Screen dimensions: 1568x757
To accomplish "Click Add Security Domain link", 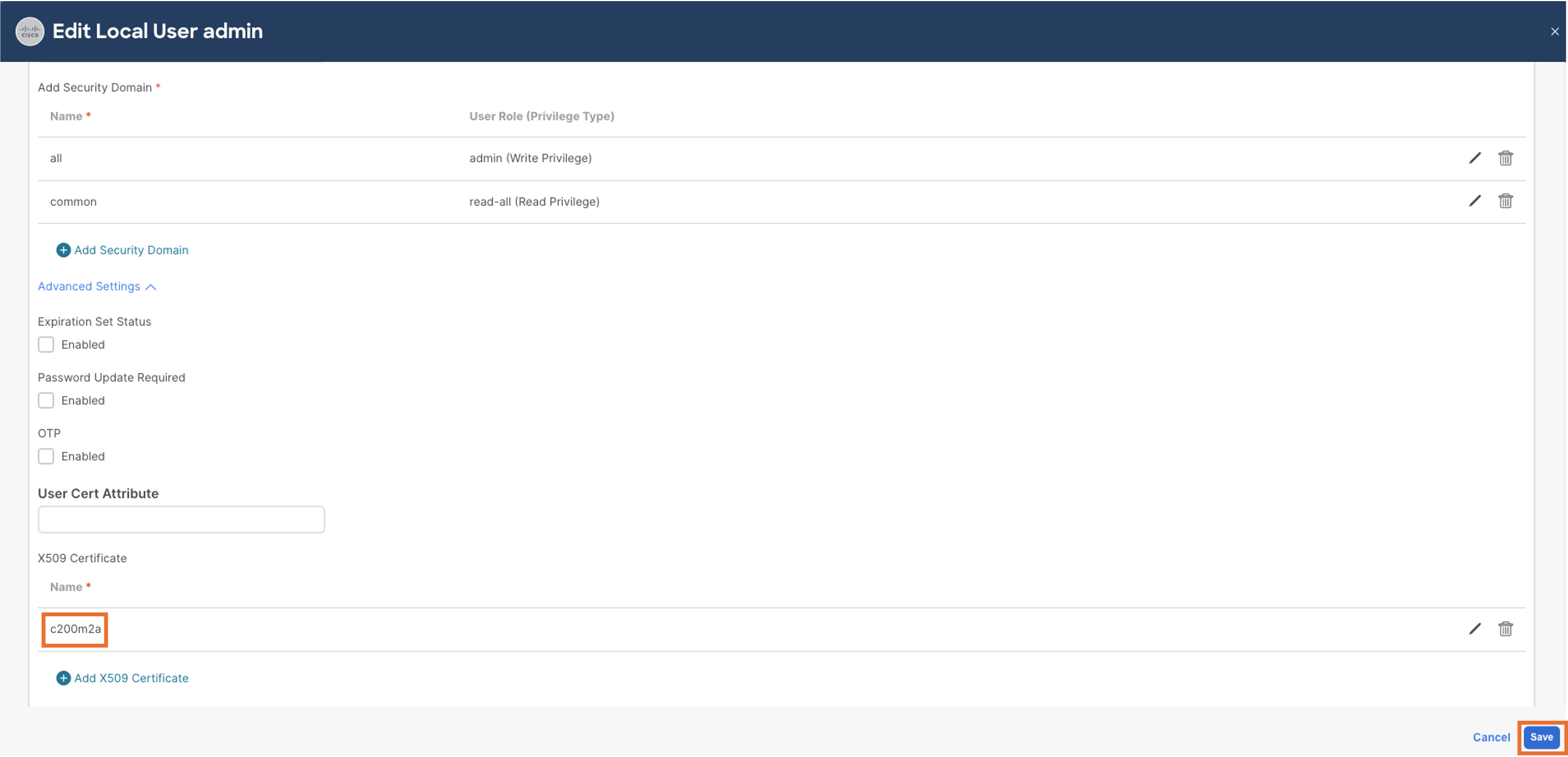I will (x=131, y=250).
